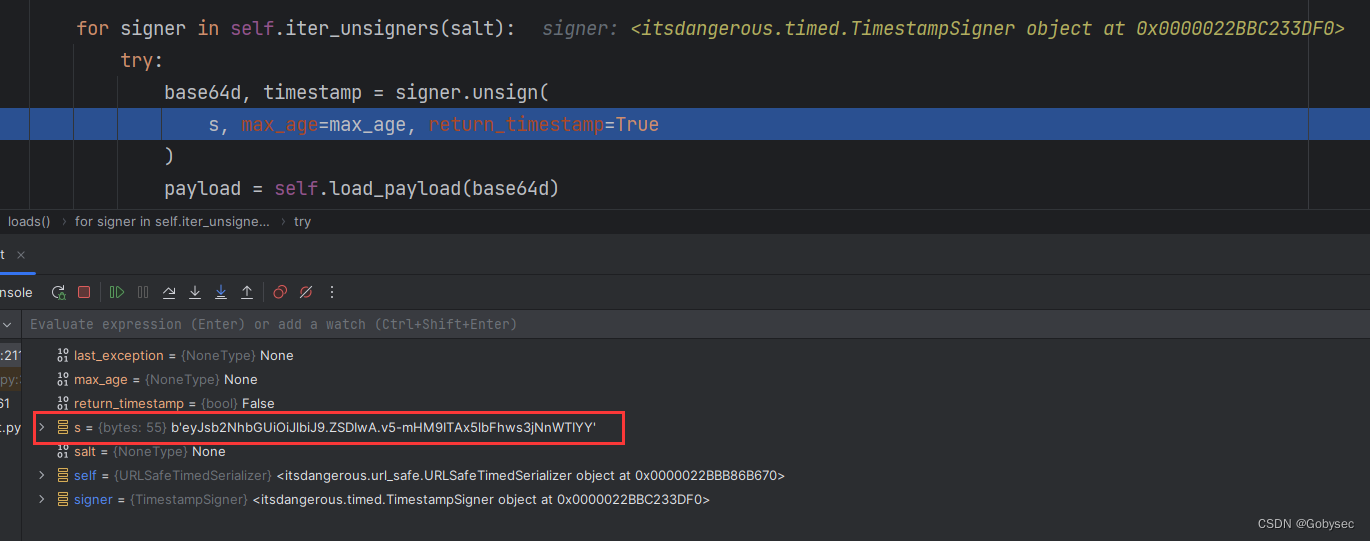Step Over the current line
1370x541 pixels.
coord(169,292)
